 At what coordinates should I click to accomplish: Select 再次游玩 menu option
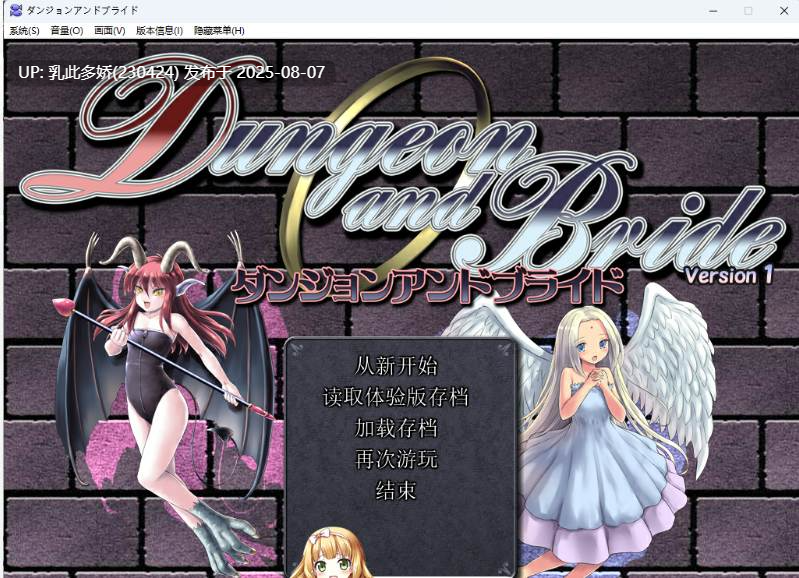coord(396,459)
